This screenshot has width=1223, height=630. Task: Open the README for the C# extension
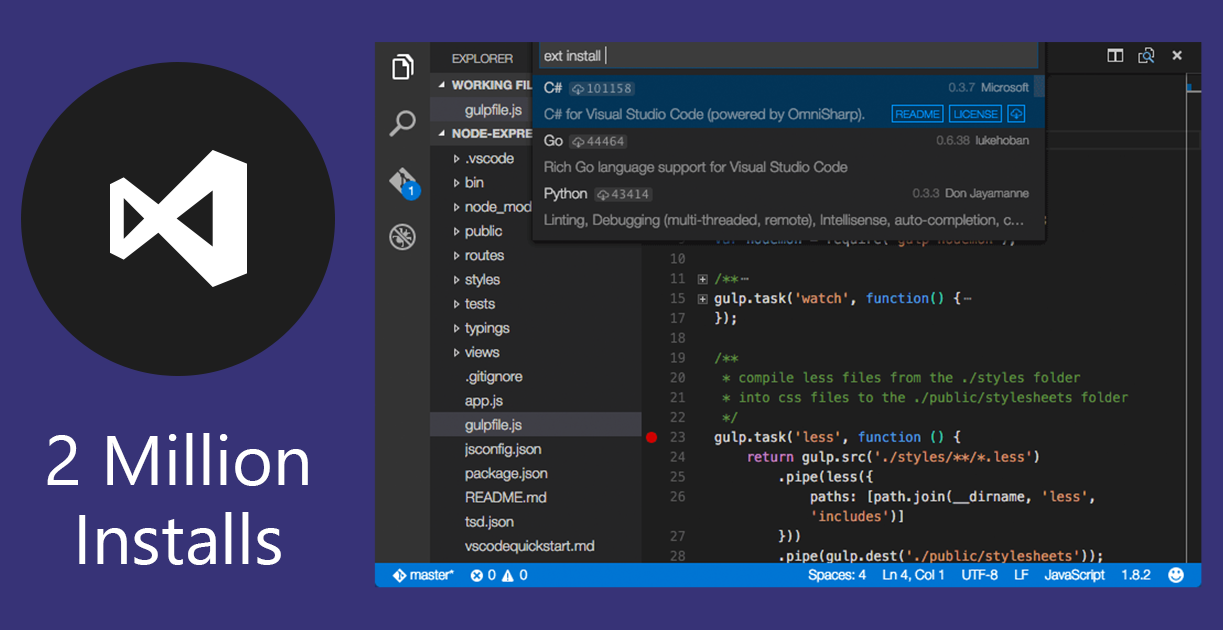click(x=916, y=113)
